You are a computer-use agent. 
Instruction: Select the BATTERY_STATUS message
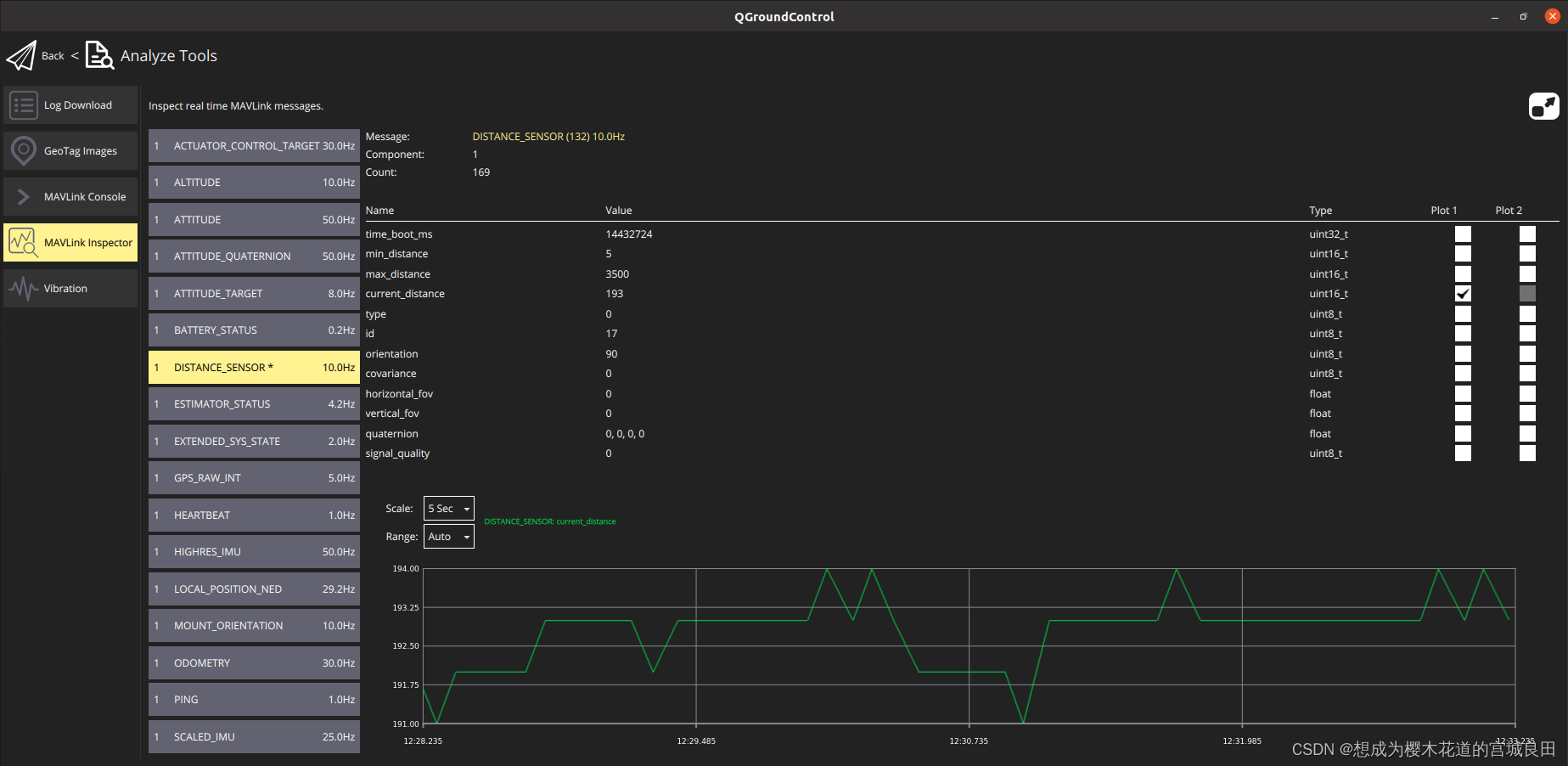click(254, 330)
